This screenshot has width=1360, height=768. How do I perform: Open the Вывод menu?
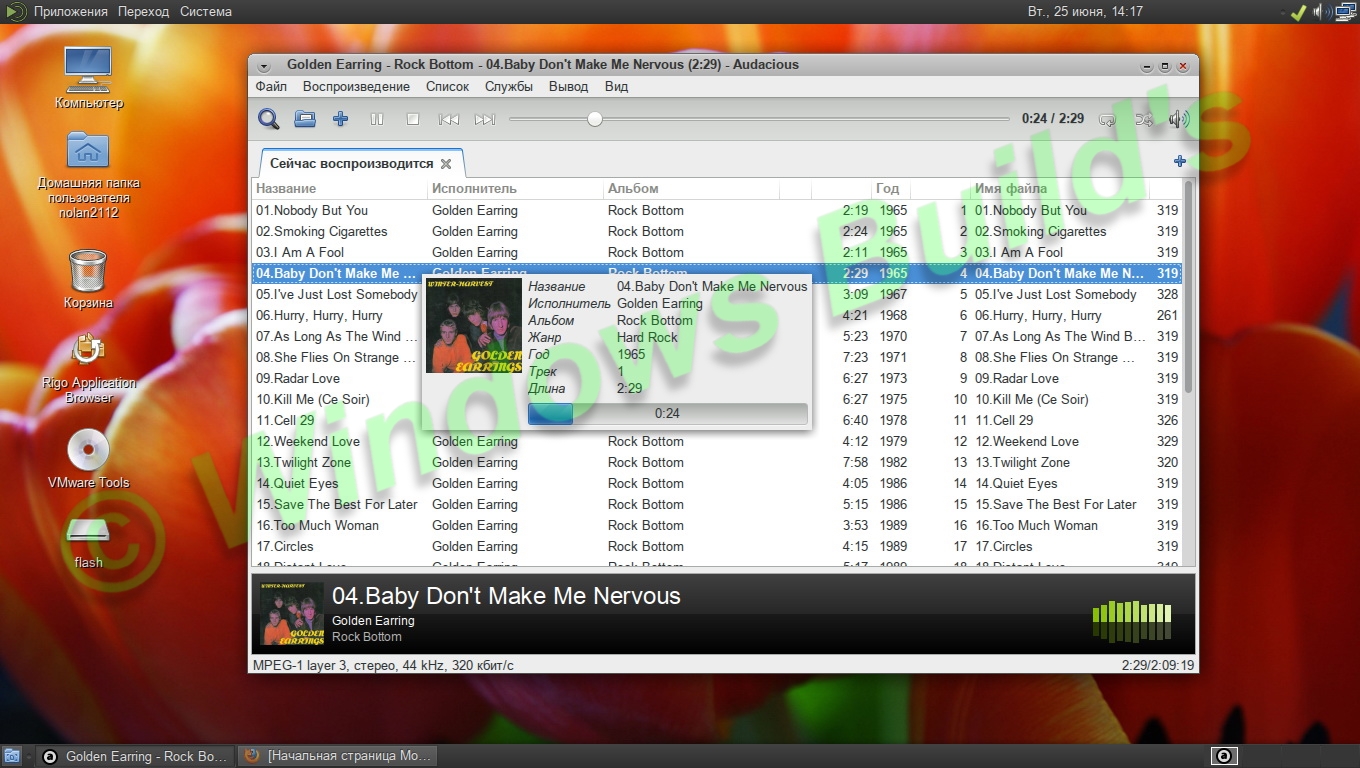click(x=568, y=86)
